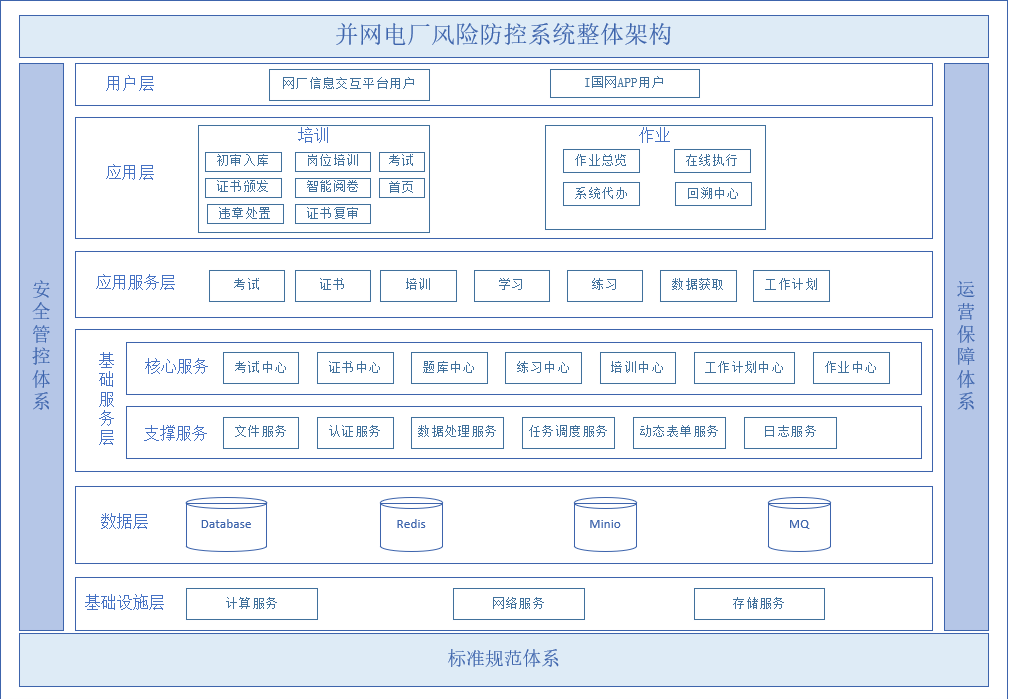Click the 题库中心 box
Screen dimensions: 1009x699
[449, 368]
